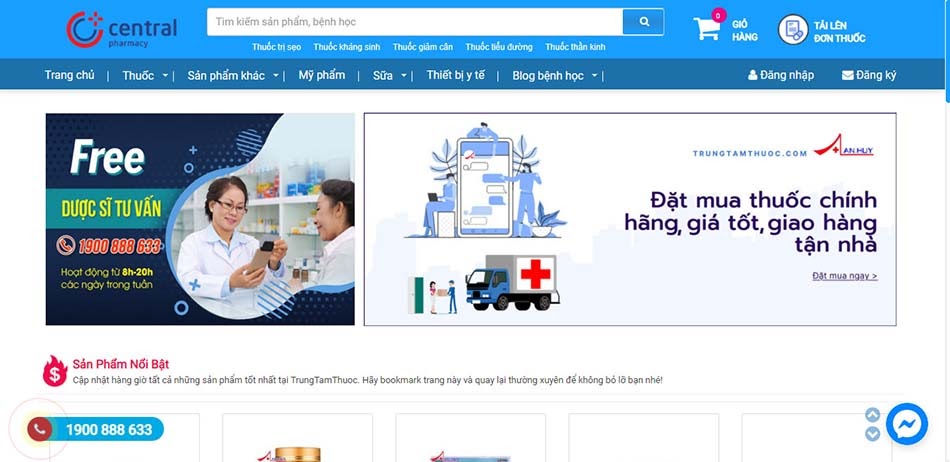Tap the red phone call icon
950x462 pixels.
coord(39,430)
